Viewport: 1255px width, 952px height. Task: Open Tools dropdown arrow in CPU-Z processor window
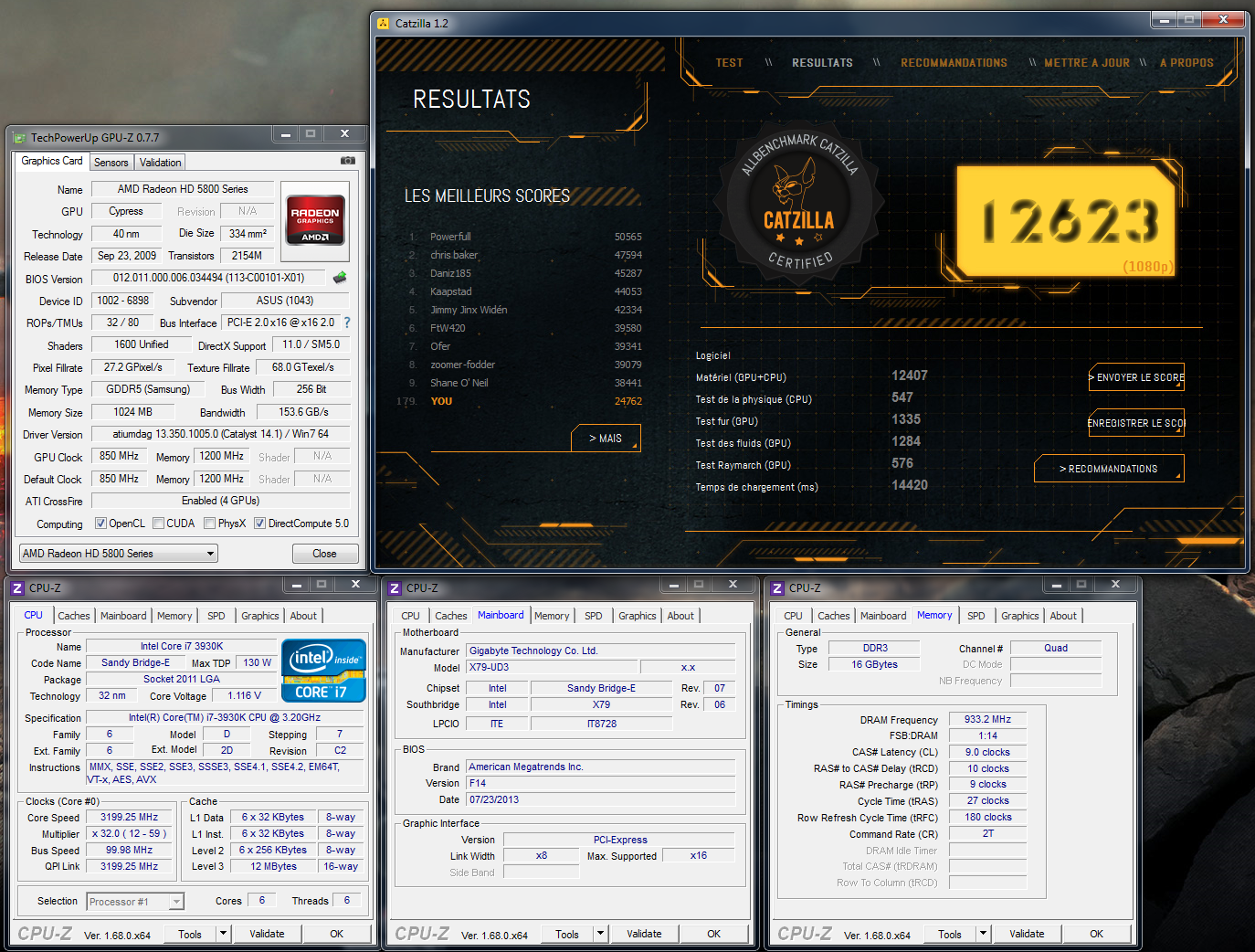pyautogui.click(x=223, y=934)
